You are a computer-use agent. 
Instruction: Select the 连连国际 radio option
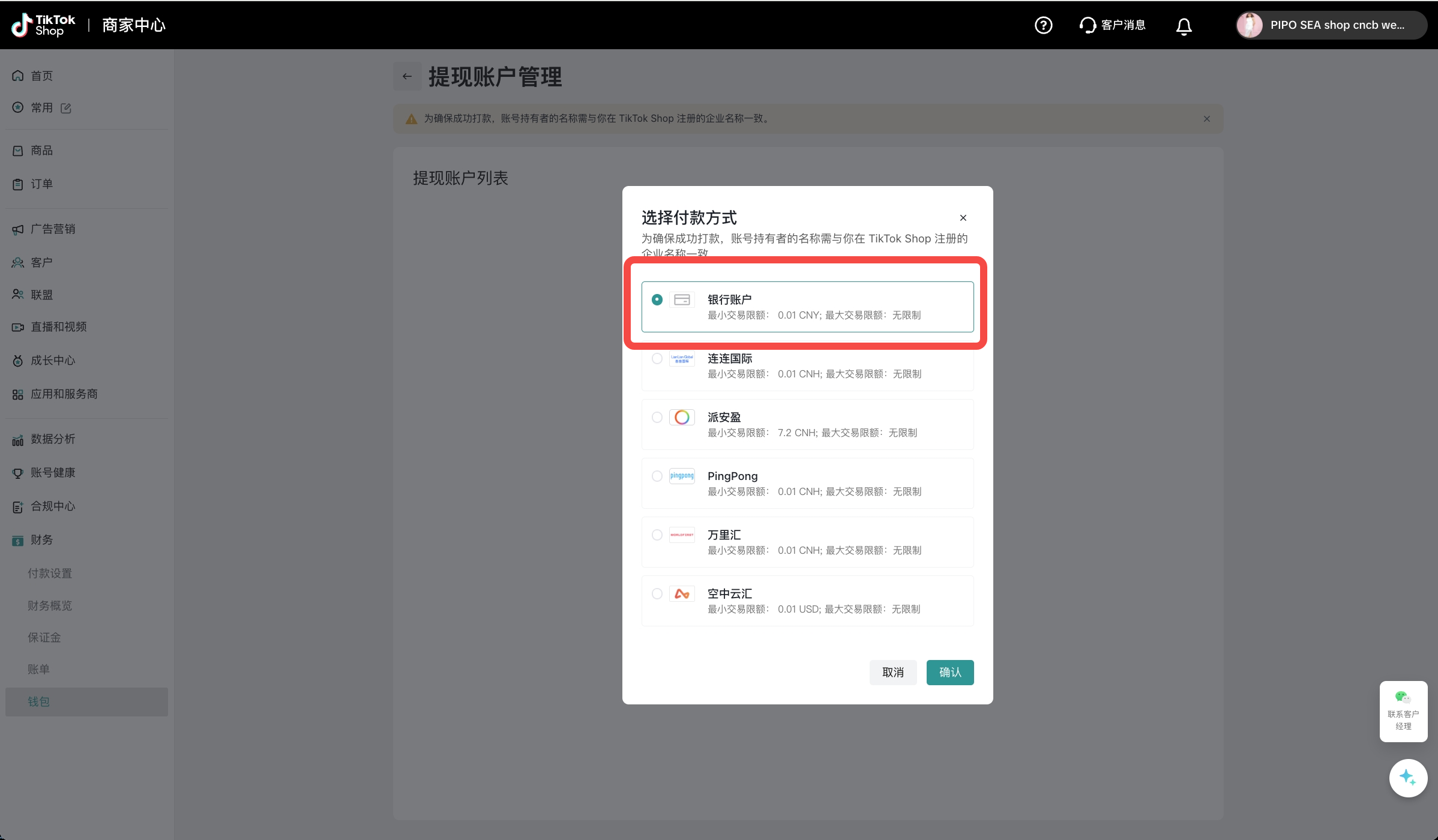point(657,359)
